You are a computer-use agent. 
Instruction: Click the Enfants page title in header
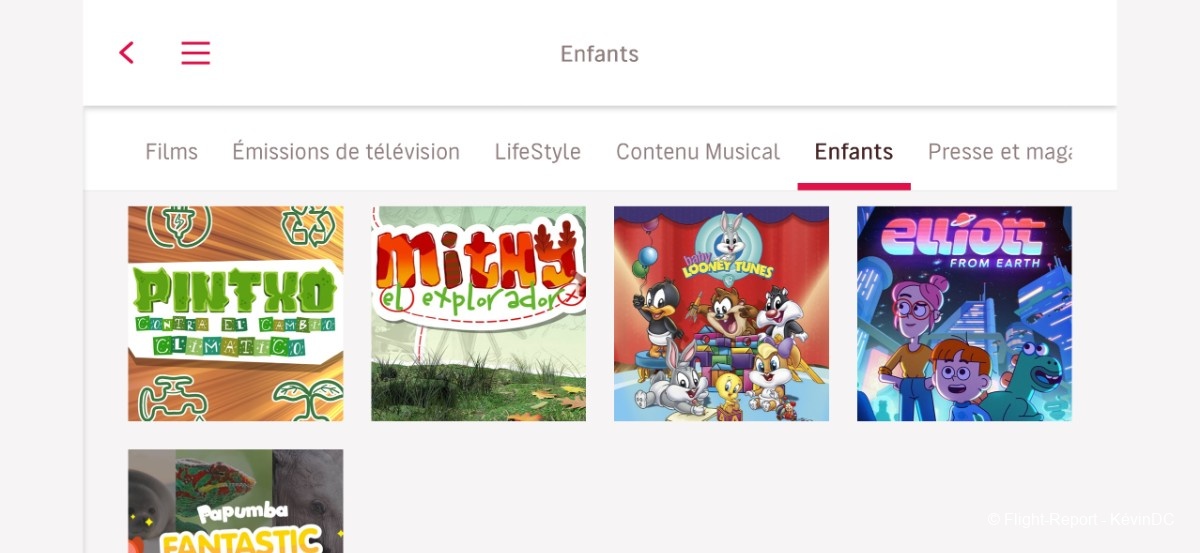[599, 54]
